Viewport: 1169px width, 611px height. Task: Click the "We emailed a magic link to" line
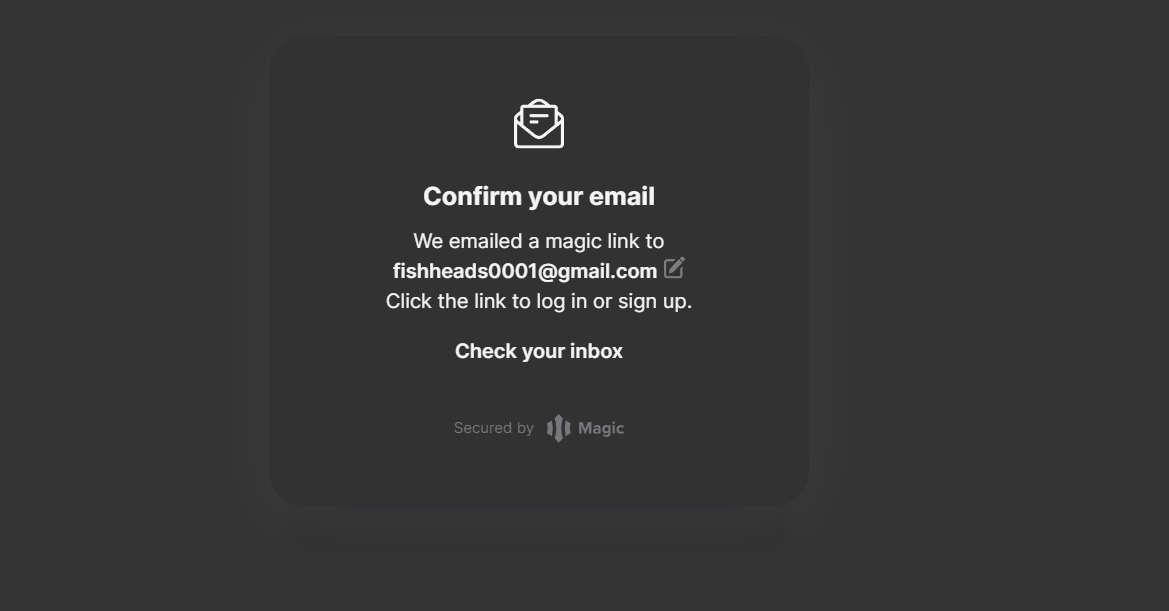(539, 241)
